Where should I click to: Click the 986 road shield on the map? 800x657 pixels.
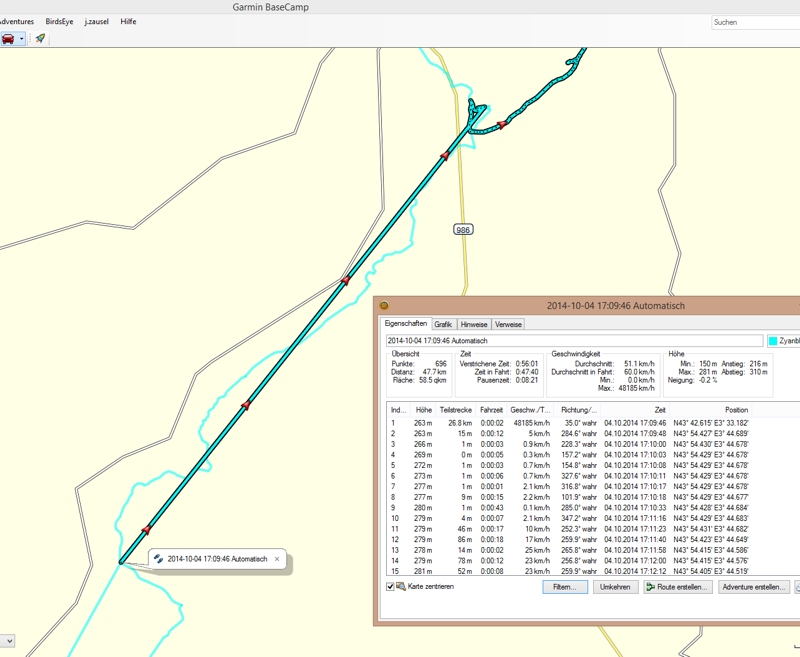(x=463, y=230)
